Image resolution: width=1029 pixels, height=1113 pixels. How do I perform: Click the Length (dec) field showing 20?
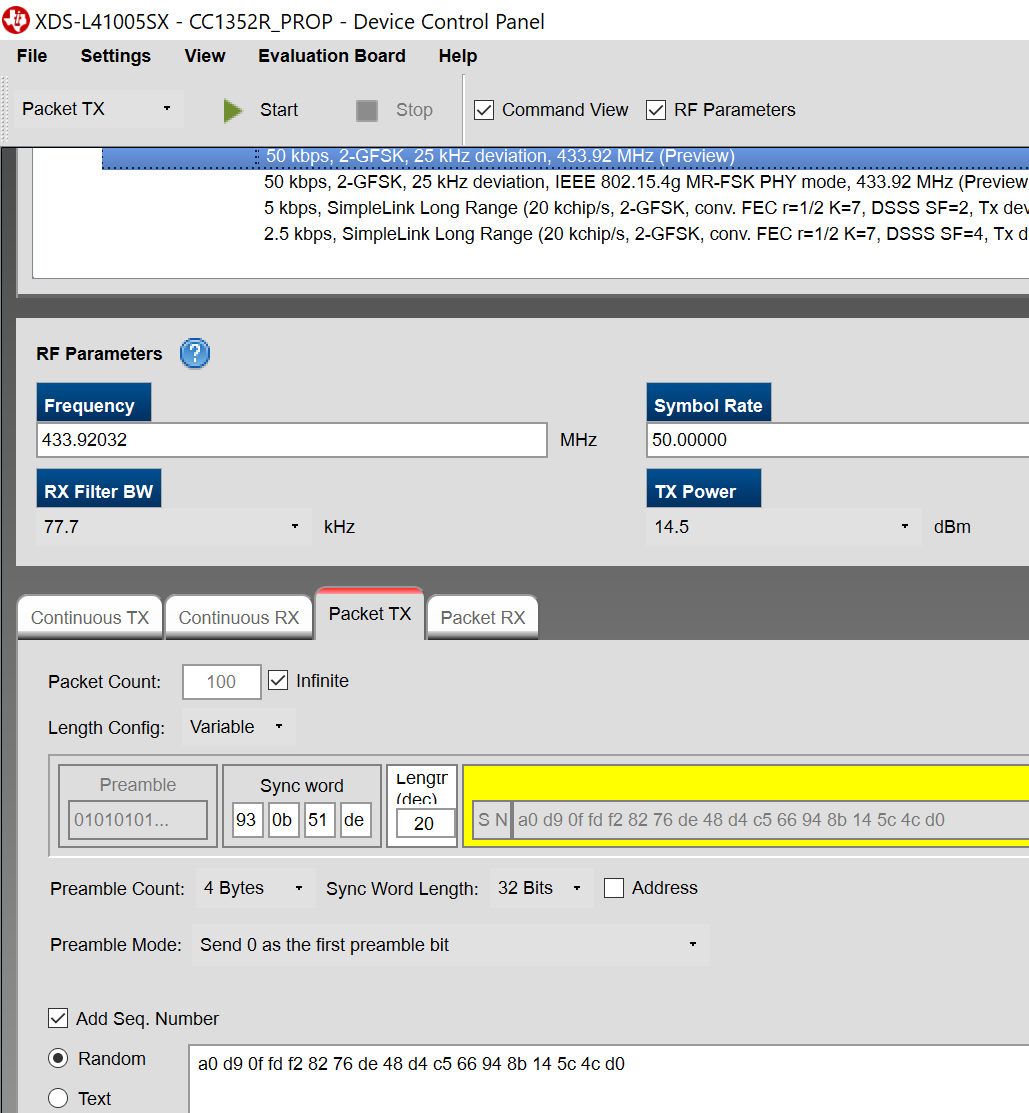pos(424,823)
